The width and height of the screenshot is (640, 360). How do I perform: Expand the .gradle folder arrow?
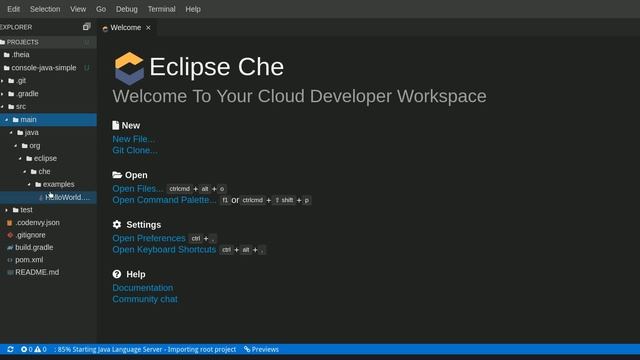(x=2, y=94)
